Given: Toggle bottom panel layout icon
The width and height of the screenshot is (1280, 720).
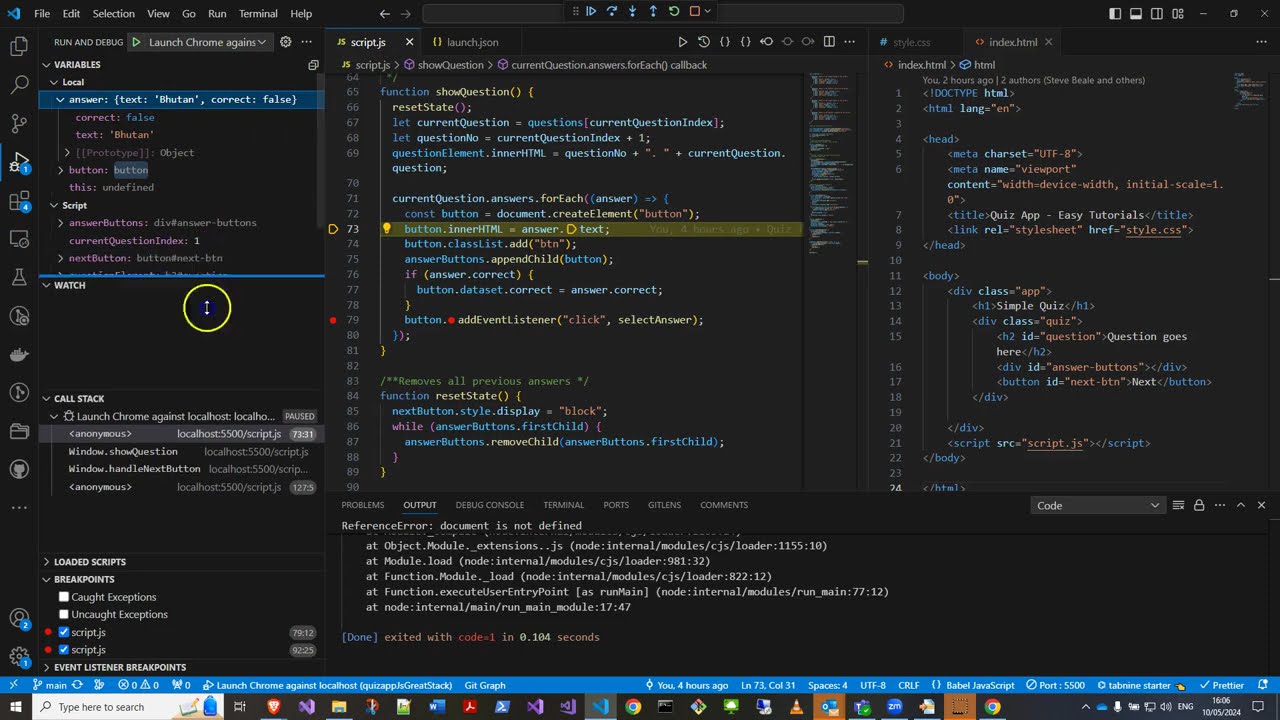Looking at the screenshot, I should 1136,14.
